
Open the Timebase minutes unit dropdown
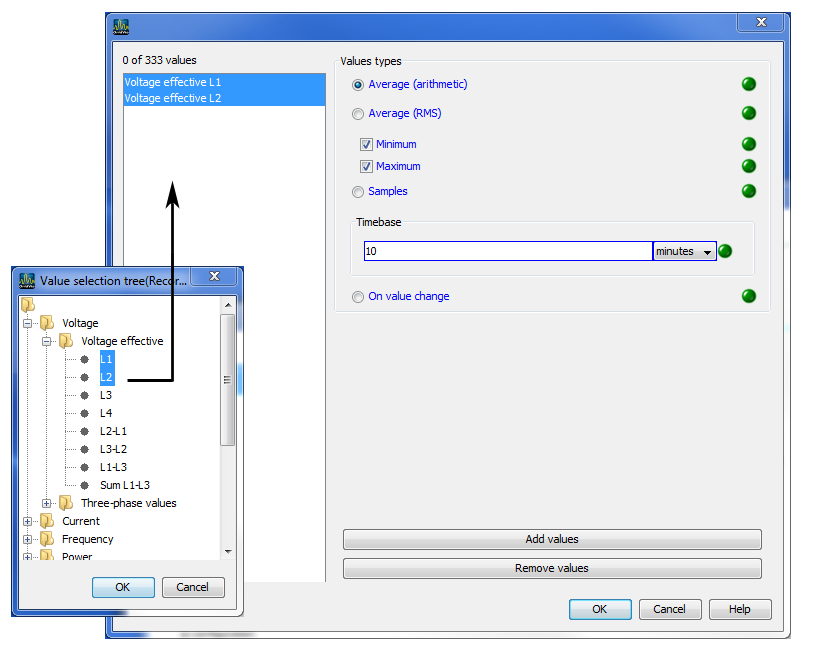click(x=685, y=252)
